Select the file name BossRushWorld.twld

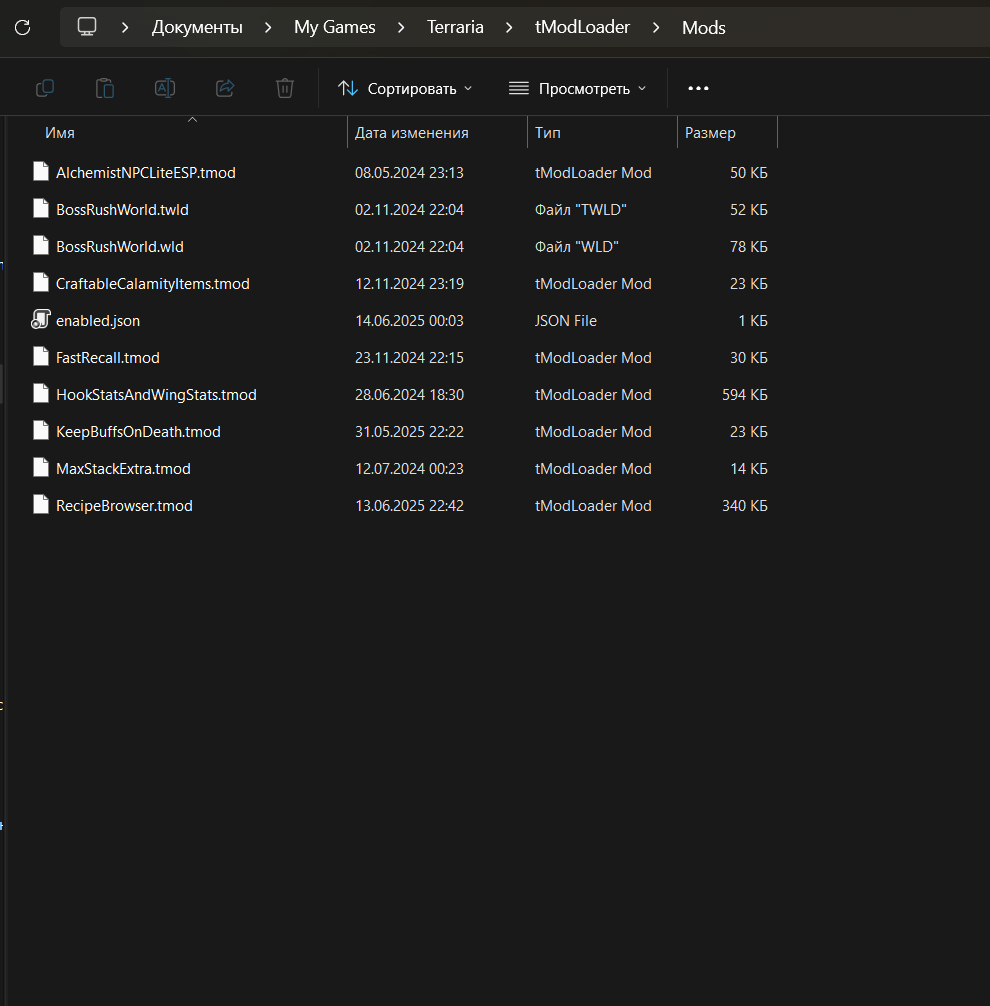123,210
